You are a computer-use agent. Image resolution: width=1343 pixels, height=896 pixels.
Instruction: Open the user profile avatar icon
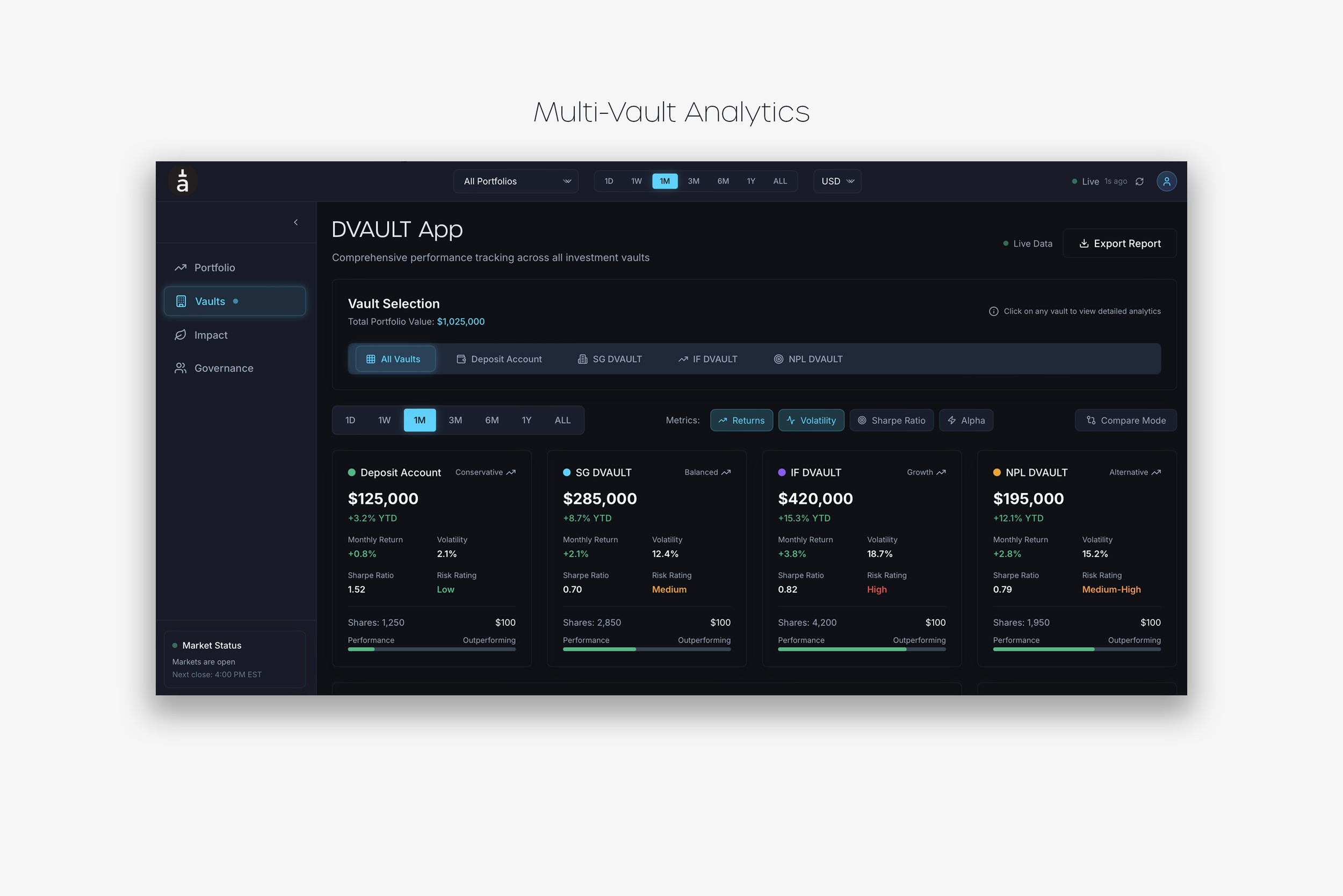tap(1166, 181)
